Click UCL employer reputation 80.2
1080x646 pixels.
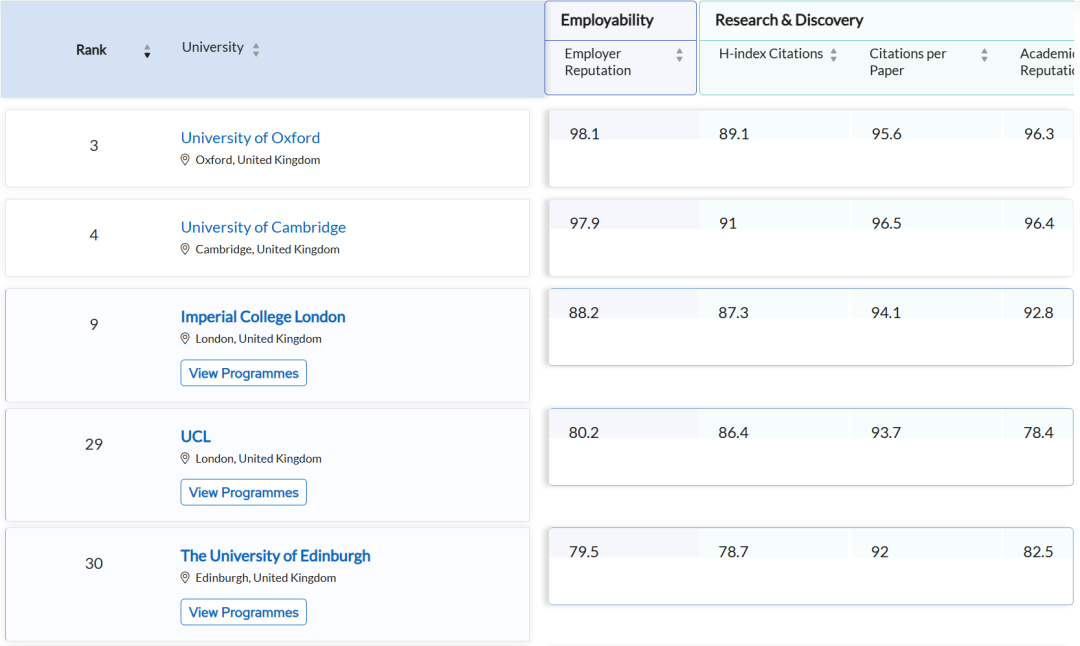point(583,433)
